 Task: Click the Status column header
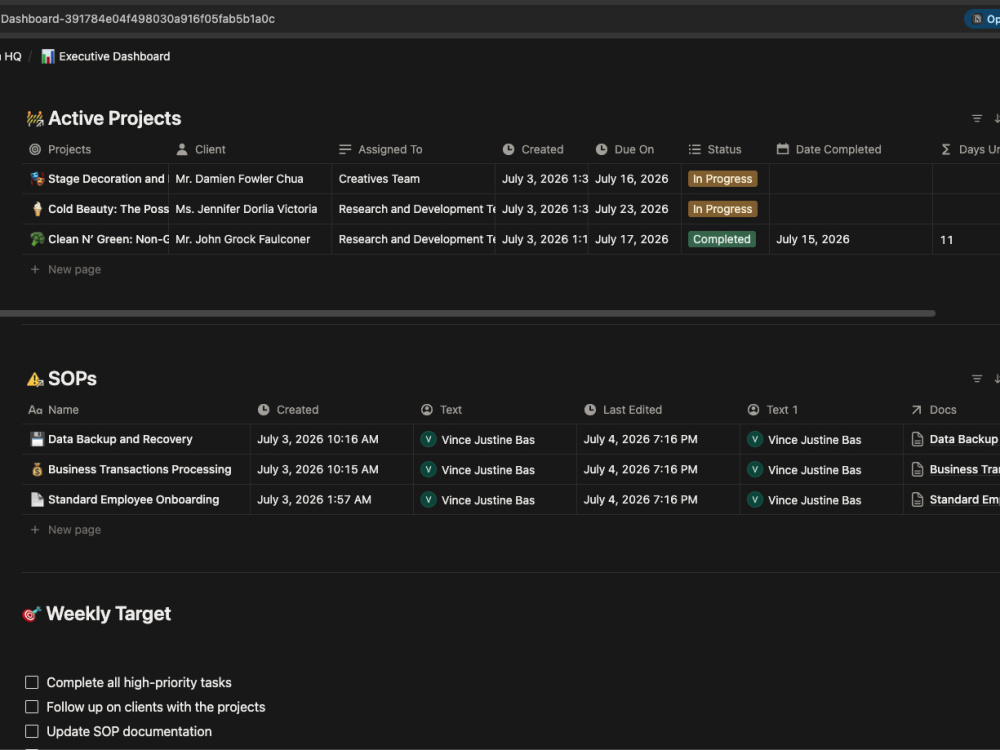tap(715, 149)
